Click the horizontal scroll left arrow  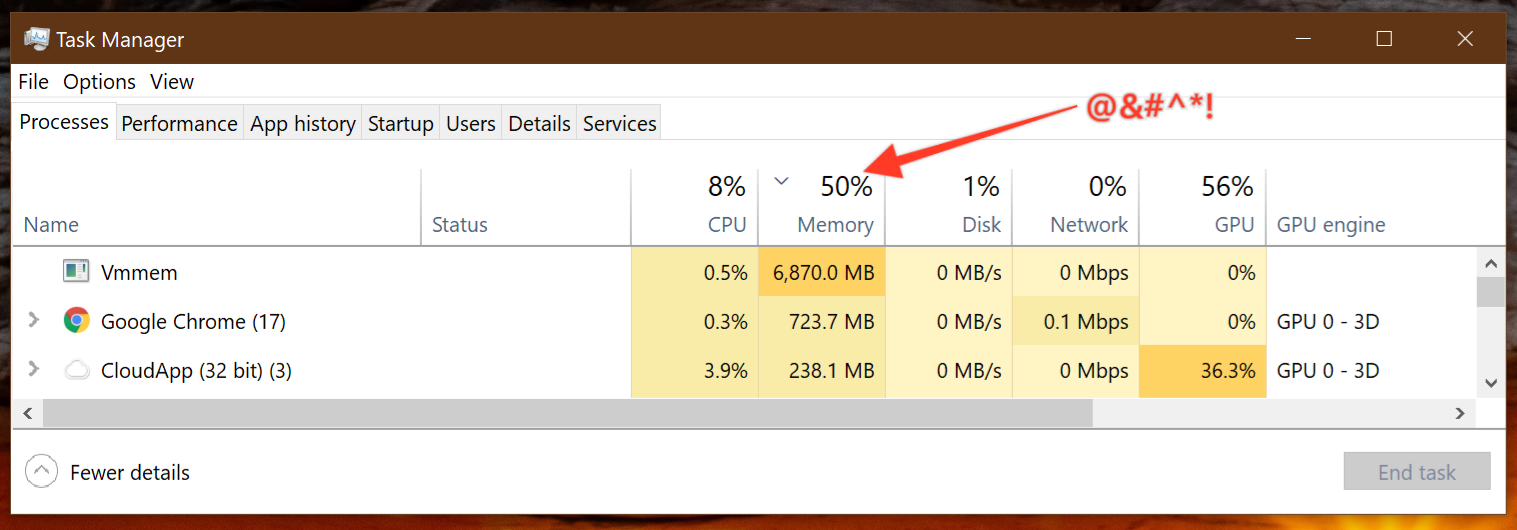pos(27,413)
